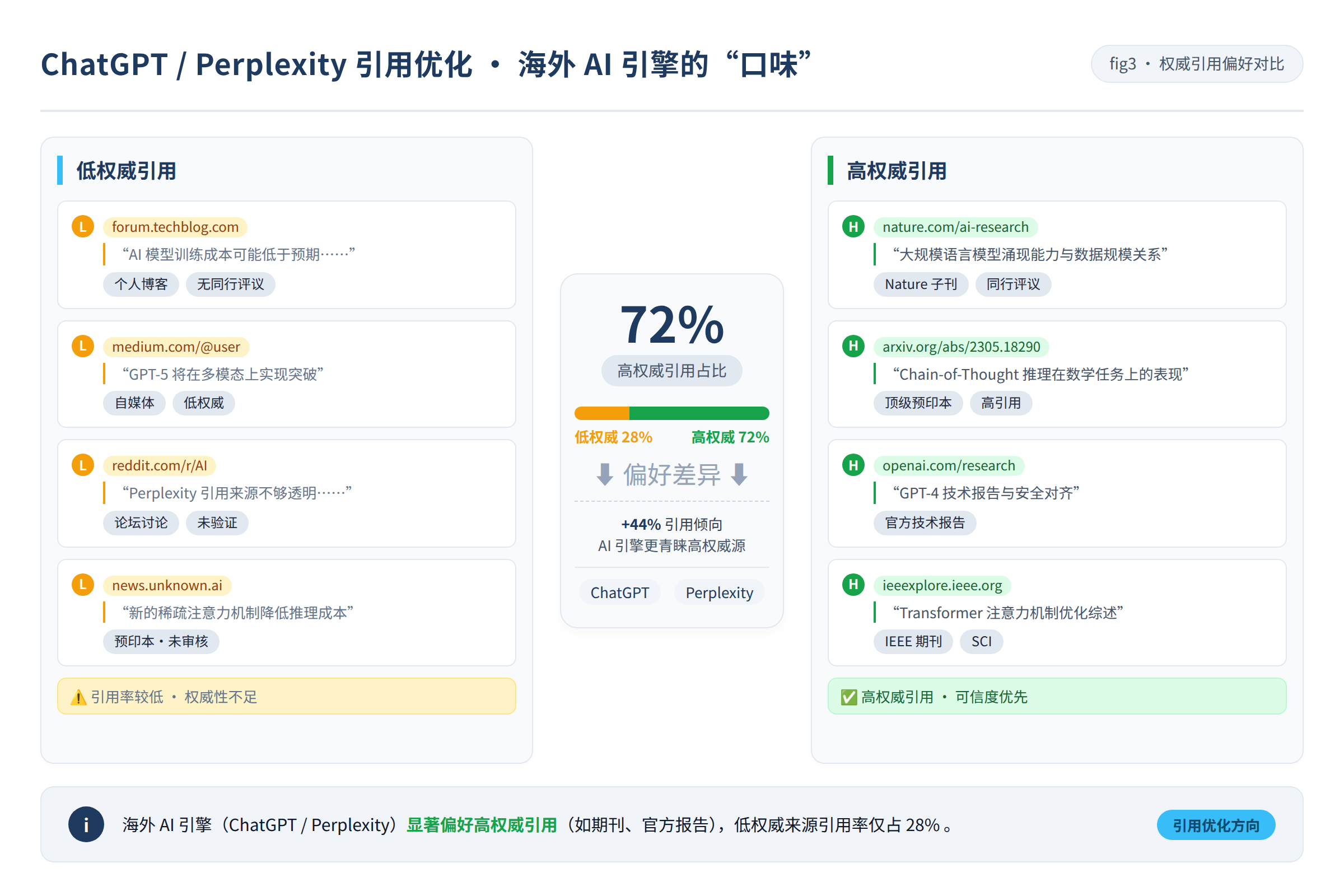The height and width of the screenshot is (896, 1344).
Task: Click the +44% 引用倾向 text
Action: tap(671, 524)
